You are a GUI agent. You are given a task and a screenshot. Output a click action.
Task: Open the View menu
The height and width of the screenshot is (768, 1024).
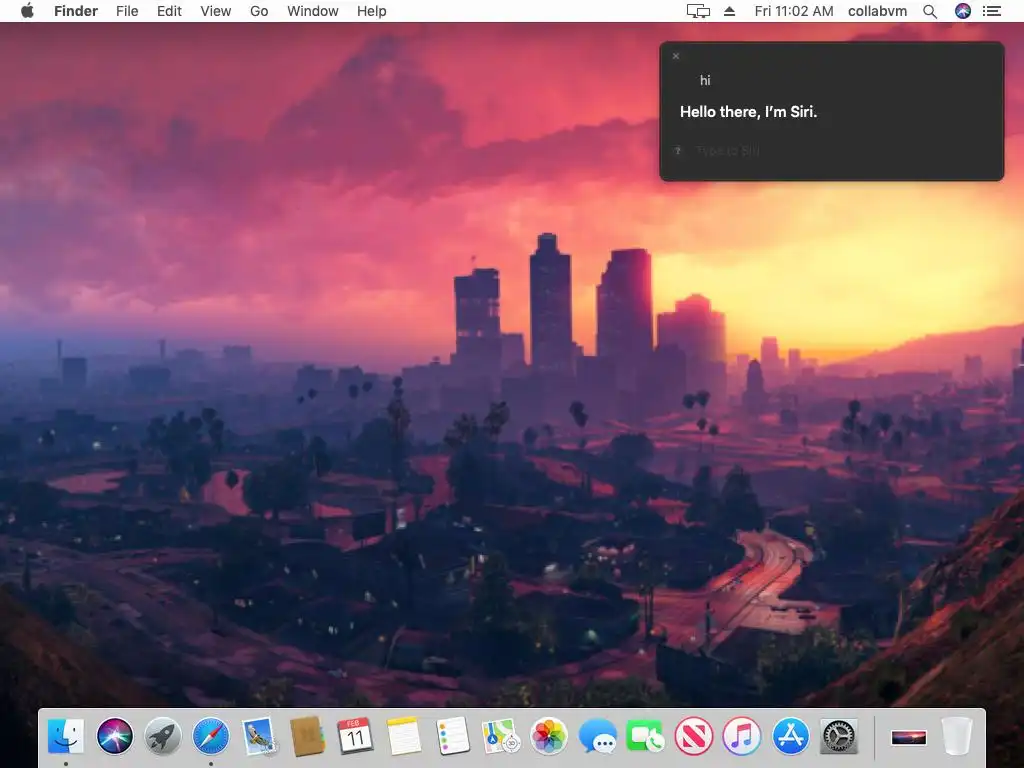pos(216,11)
